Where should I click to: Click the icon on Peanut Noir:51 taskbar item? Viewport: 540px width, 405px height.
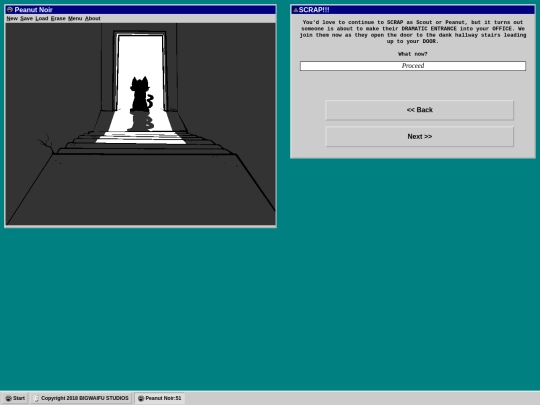(141, 398)
